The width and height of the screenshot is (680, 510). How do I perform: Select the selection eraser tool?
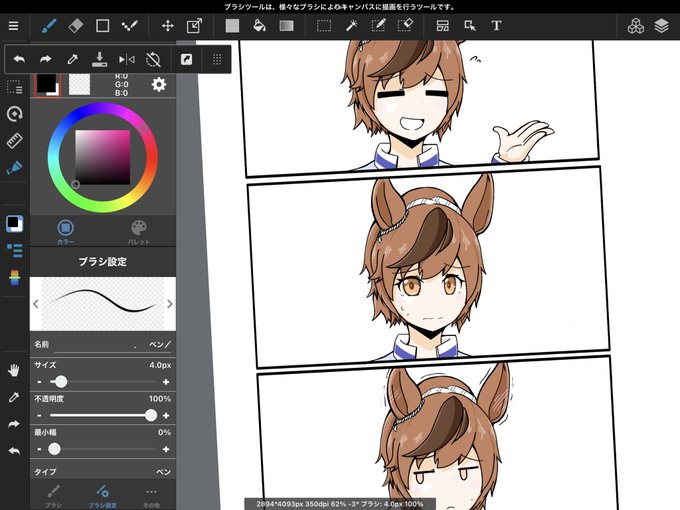[x=405, y=26]
